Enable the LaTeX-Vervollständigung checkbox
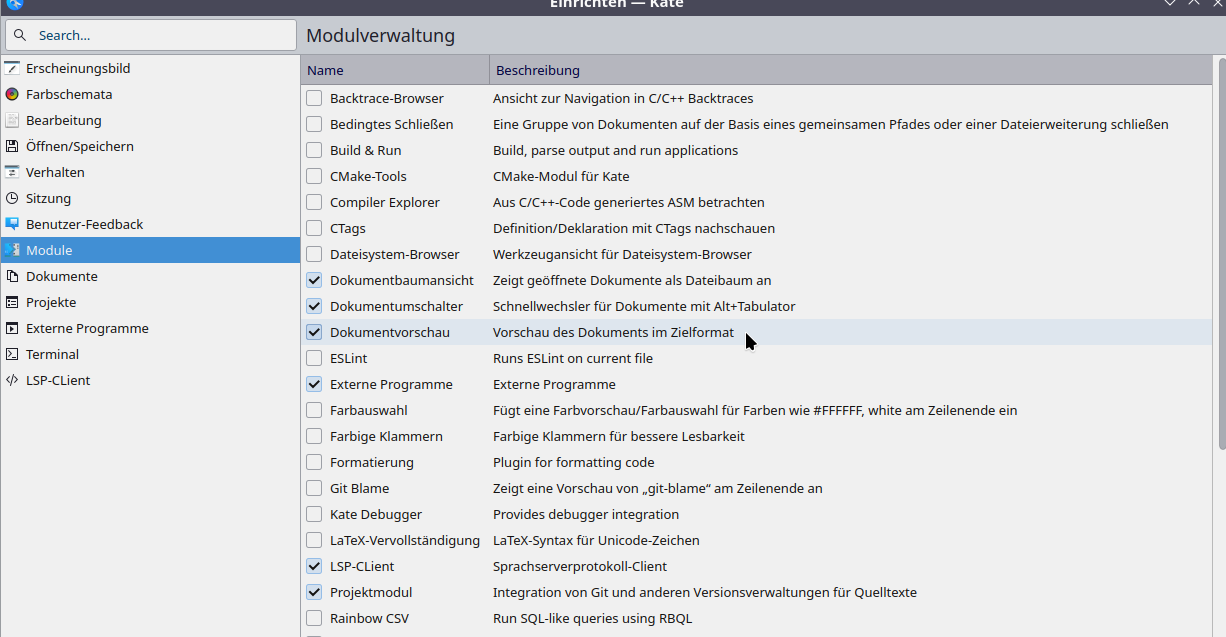Screen dimensions: 1226x637 [x=314, y=540]
